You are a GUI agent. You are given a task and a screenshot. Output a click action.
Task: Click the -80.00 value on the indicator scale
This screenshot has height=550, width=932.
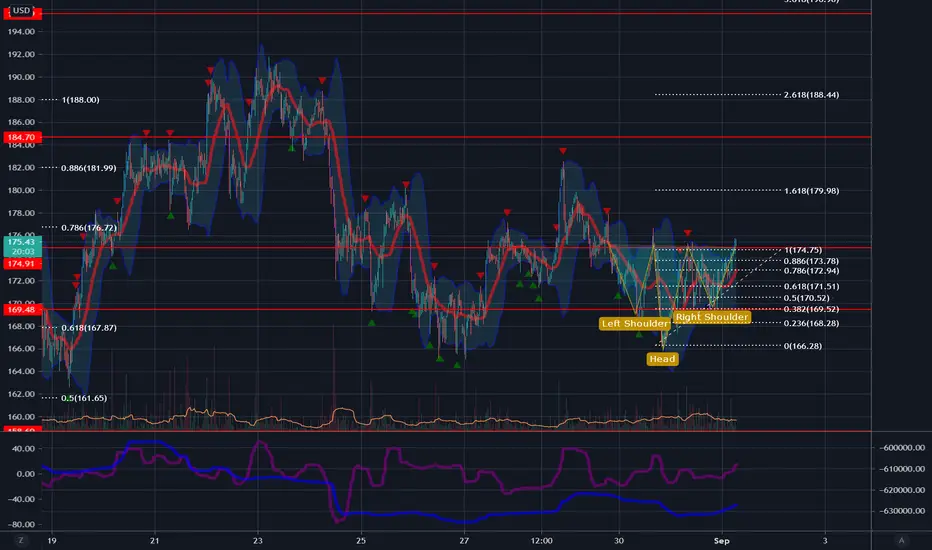pyautogui.click(x=21, y=524)
